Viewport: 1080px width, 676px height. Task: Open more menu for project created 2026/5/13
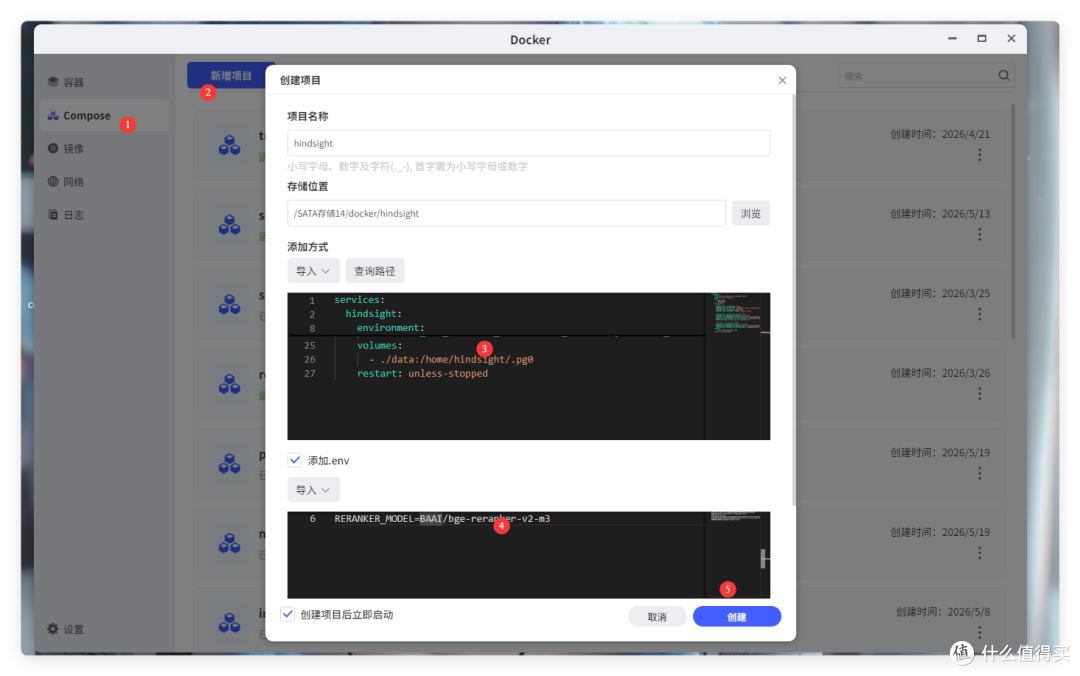(x=979, y=234)
